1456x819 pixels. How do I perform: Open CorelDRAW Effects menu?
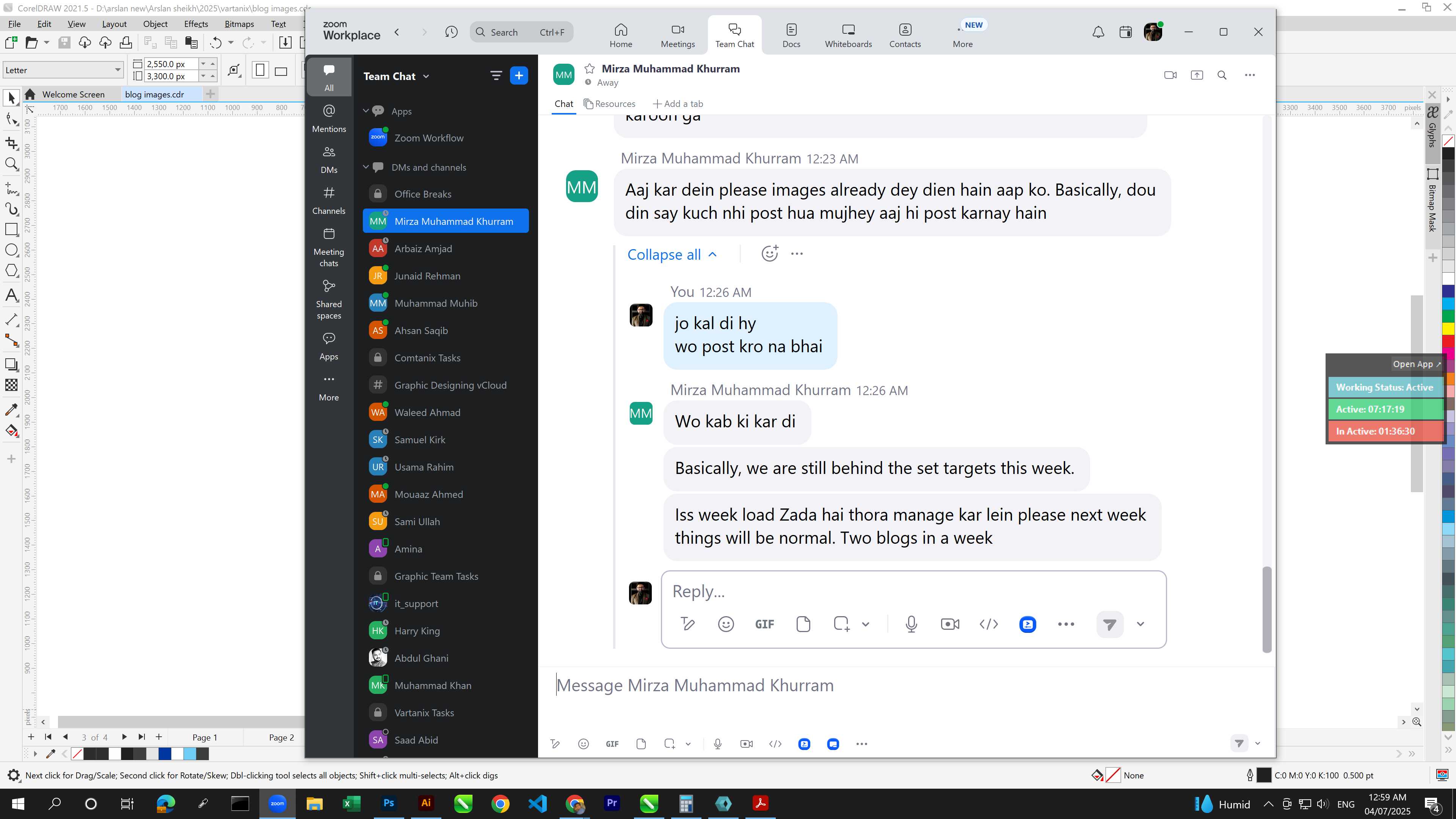[x=196, y=24]
